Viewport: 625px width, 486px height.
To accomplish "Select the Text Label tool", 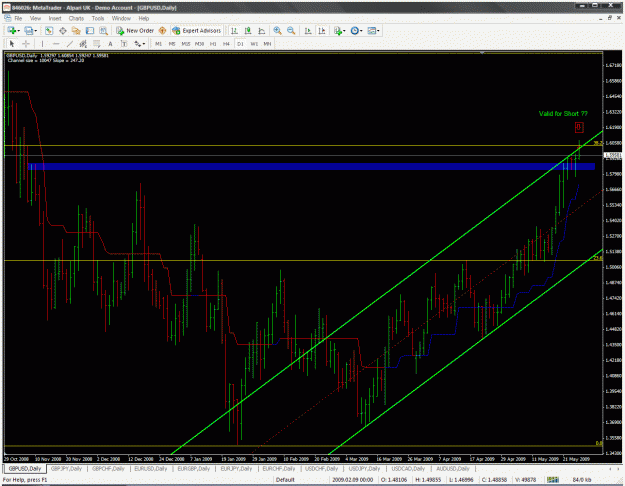I will 124,44.
